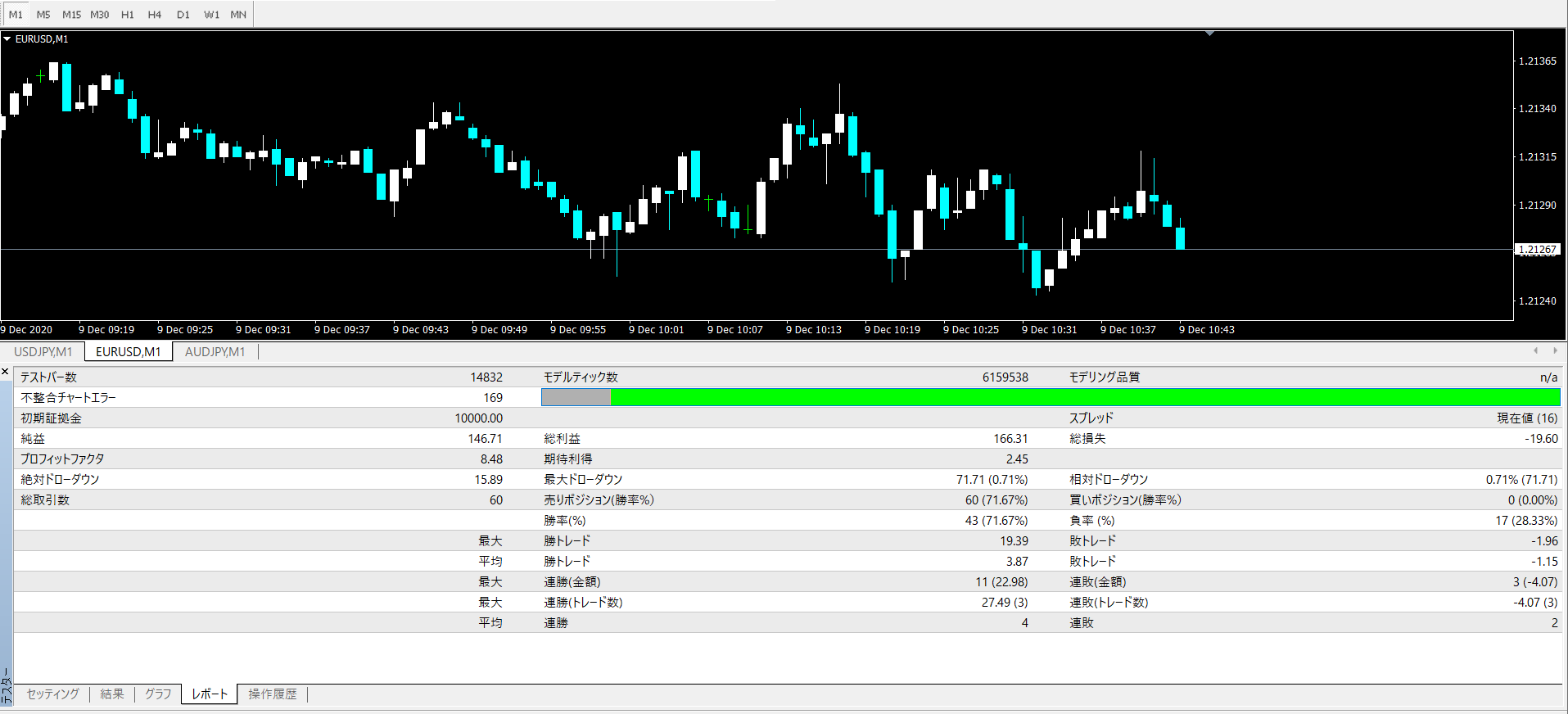Select the D1 daily timeframe

pyautogui.click(x=183, y=15)
